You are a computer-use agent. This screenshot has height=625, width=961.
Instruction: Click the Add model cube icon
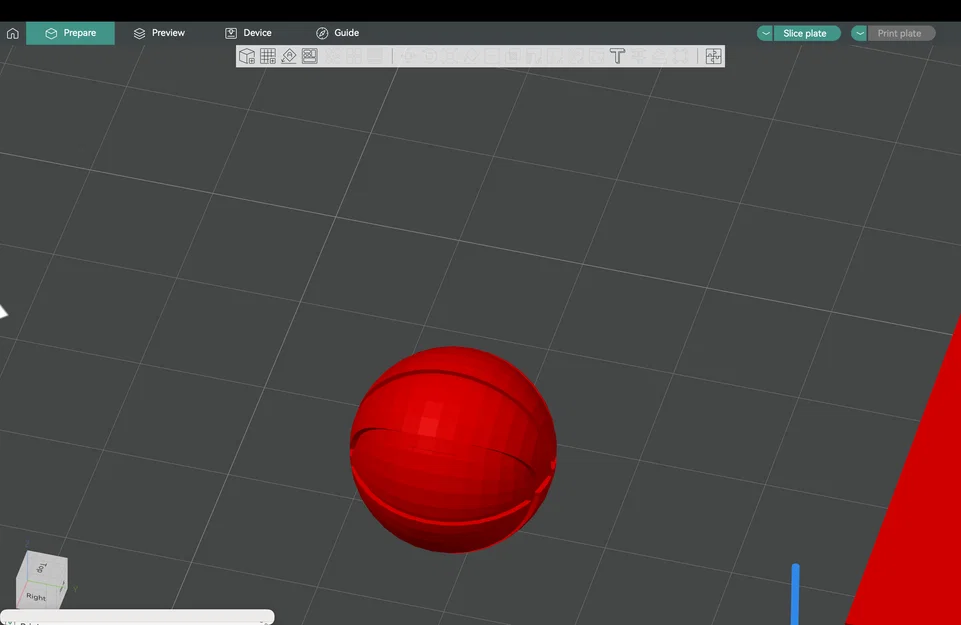(x=247, y=56)
